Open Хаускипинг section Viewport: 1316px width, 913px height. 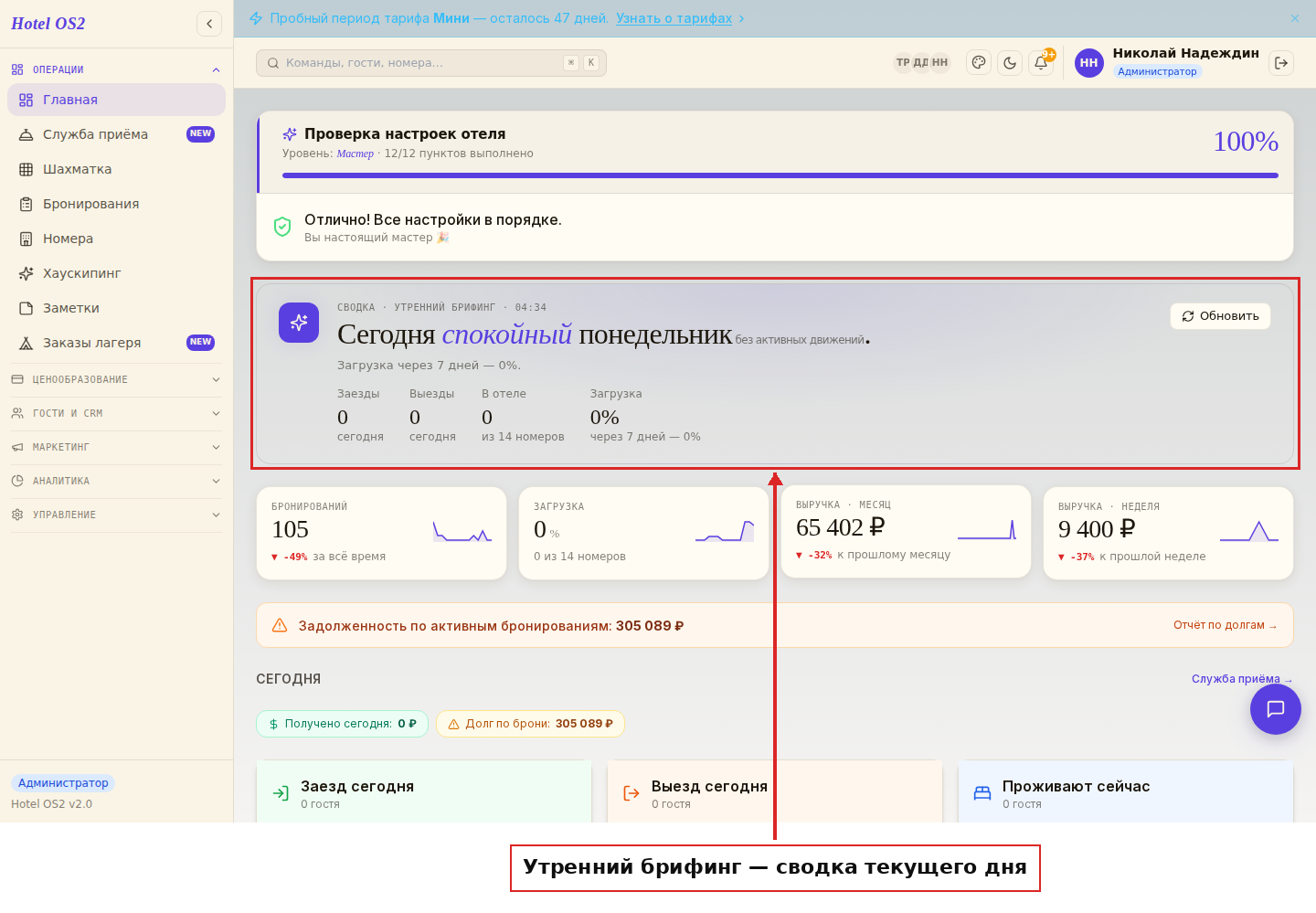click(x=116, y=273)
